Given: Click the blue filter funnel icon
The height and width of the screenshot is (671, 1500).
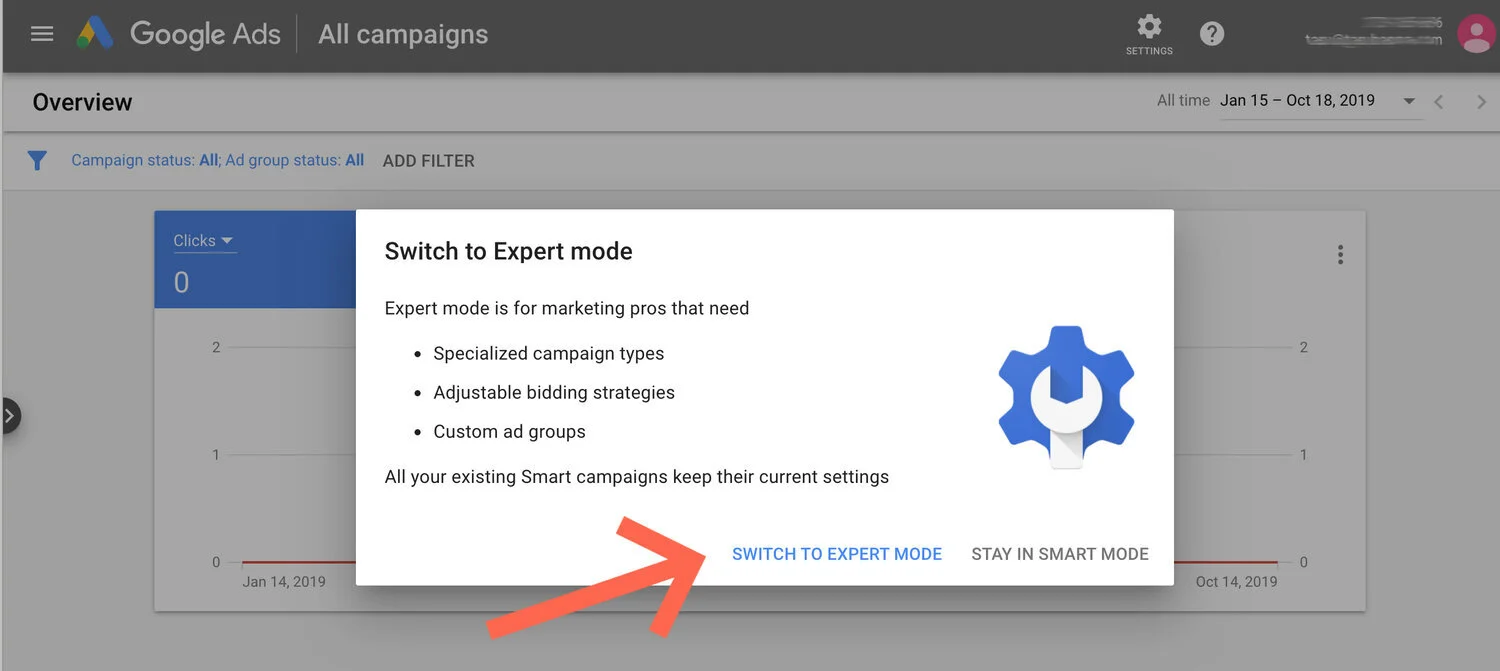Looking at the screenshot, I should pyautogui.click(x=37, y=160).
